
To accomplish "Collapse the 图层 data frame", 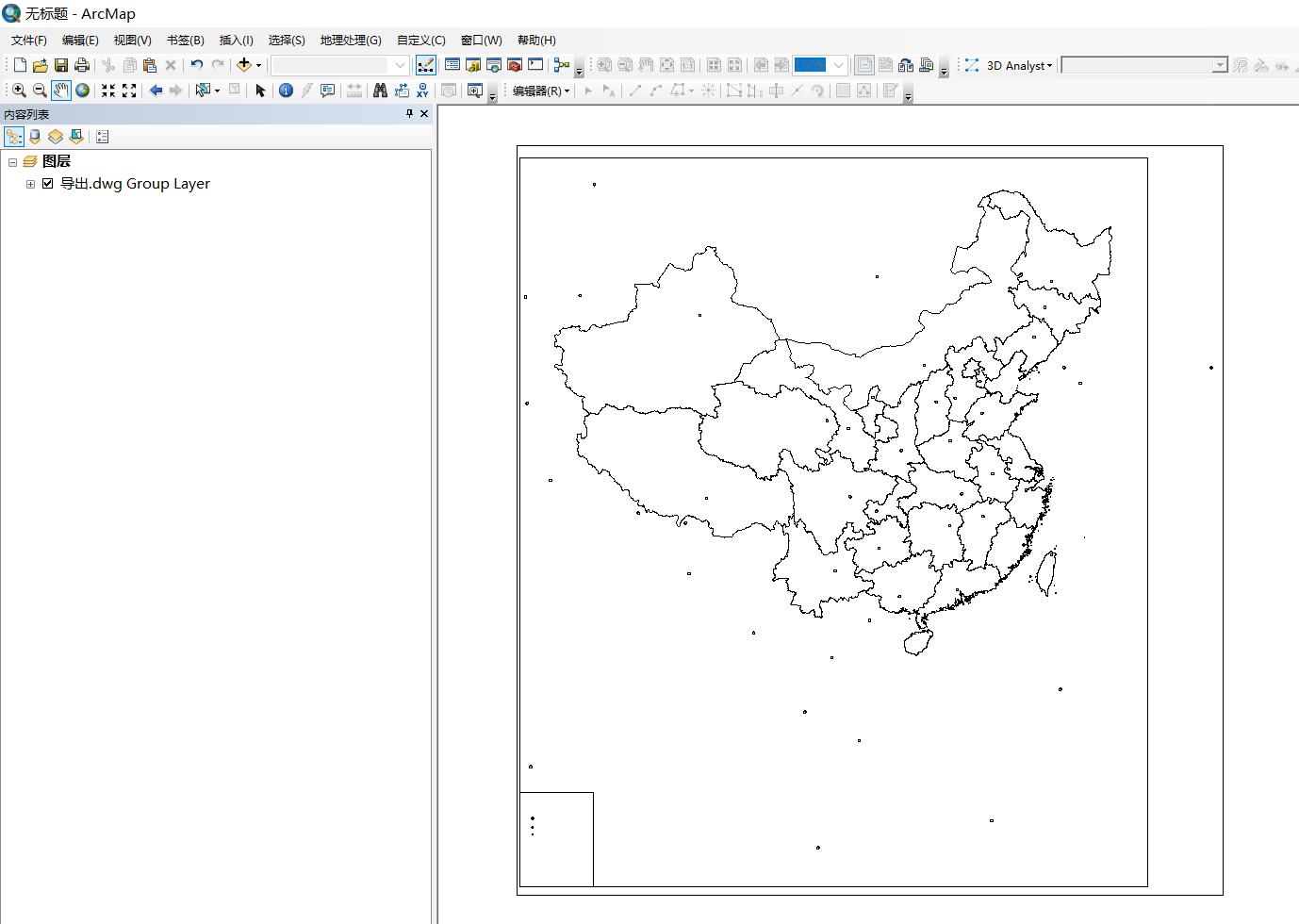I will tap(12, 162).
